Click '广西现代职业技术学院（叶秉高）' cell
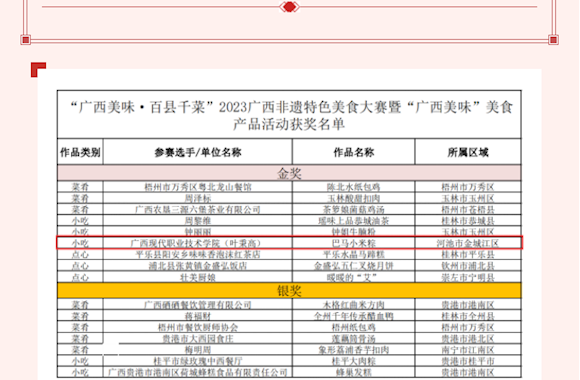580x380 pixels. [x=198, y=243]
